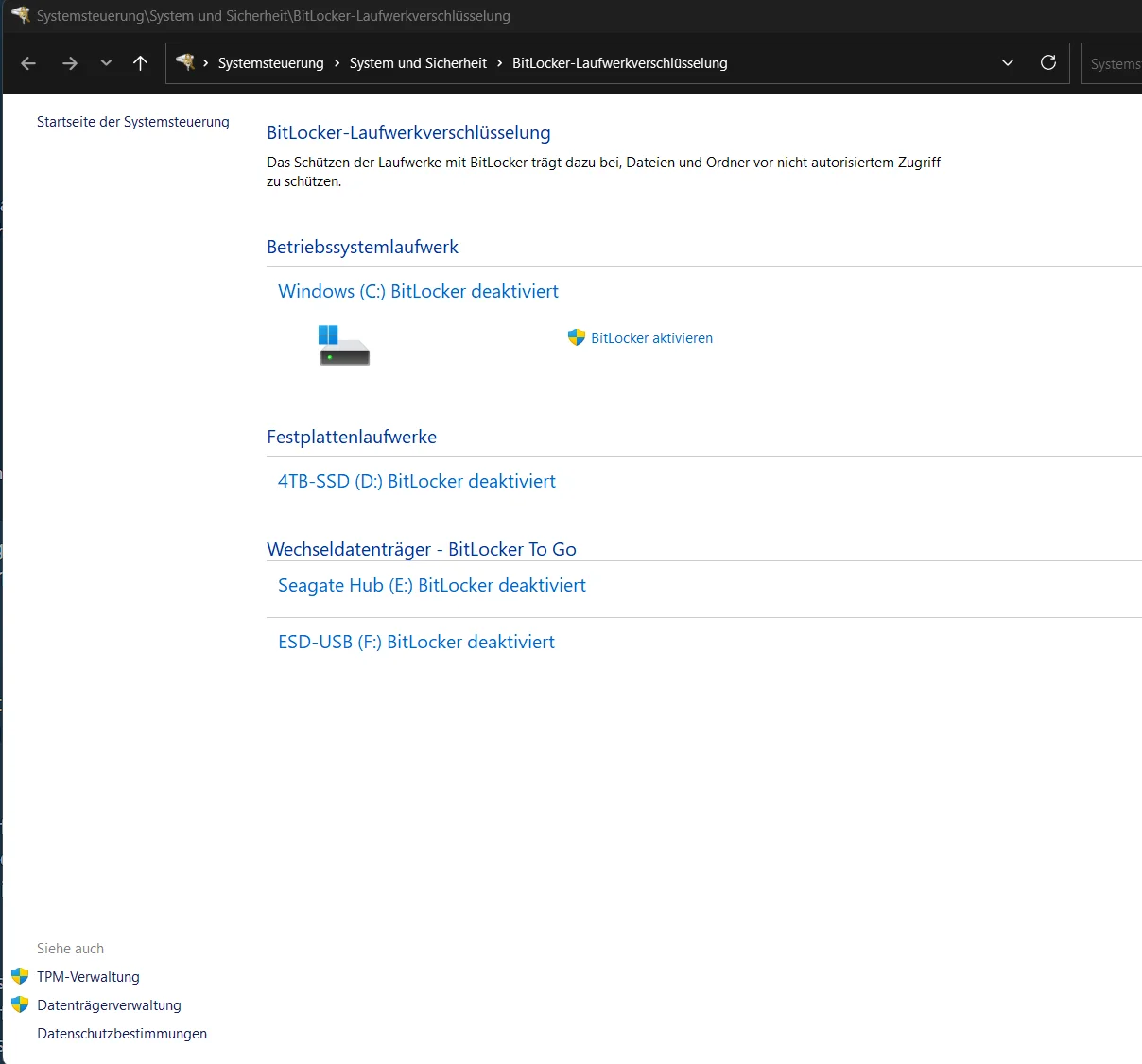Click the Siehe auch label
Viewport: 1142px width, 1064px height.
(x=70, y=949)
